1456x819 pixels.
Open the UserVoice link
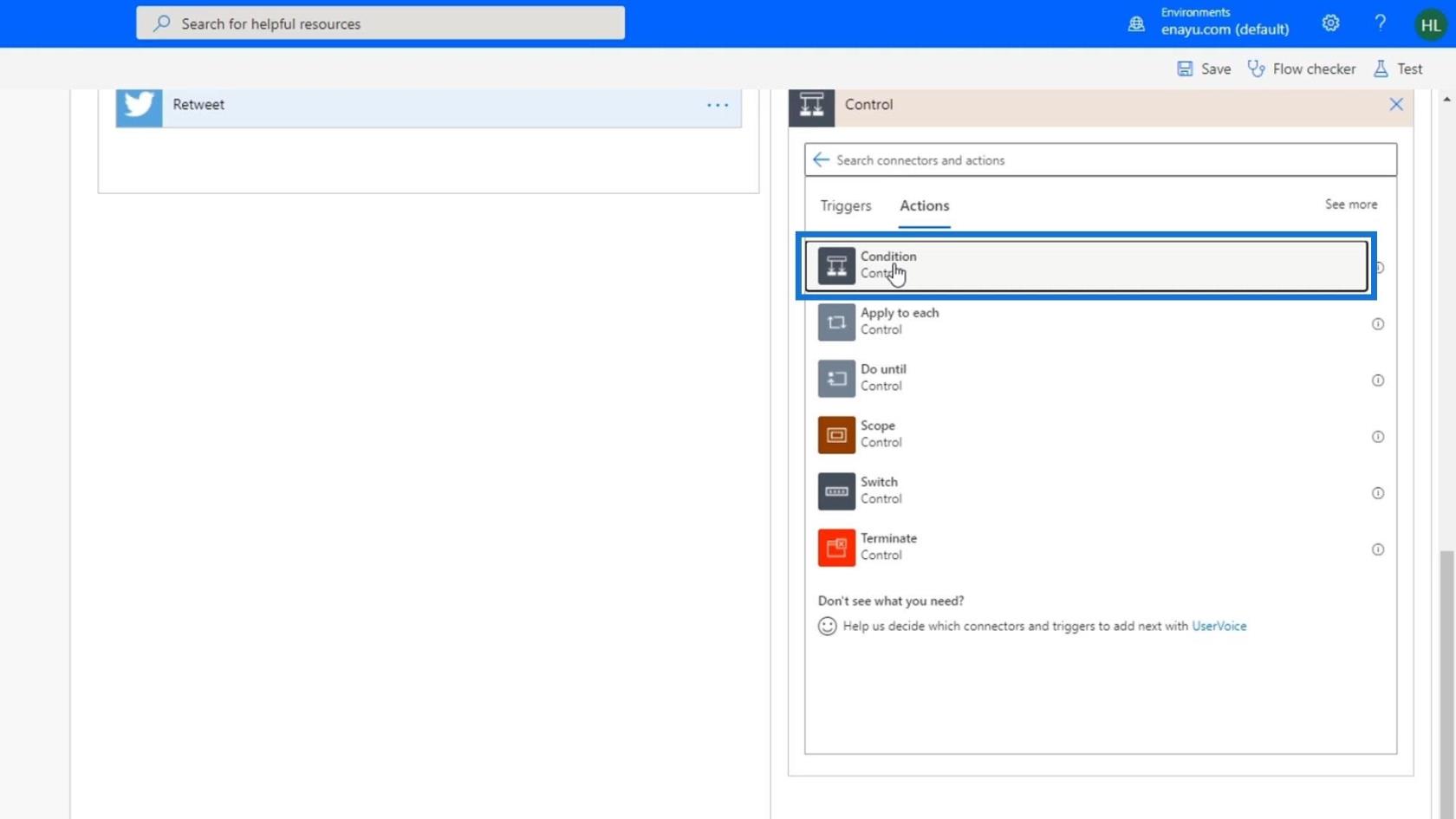(x=1219, y=626)
